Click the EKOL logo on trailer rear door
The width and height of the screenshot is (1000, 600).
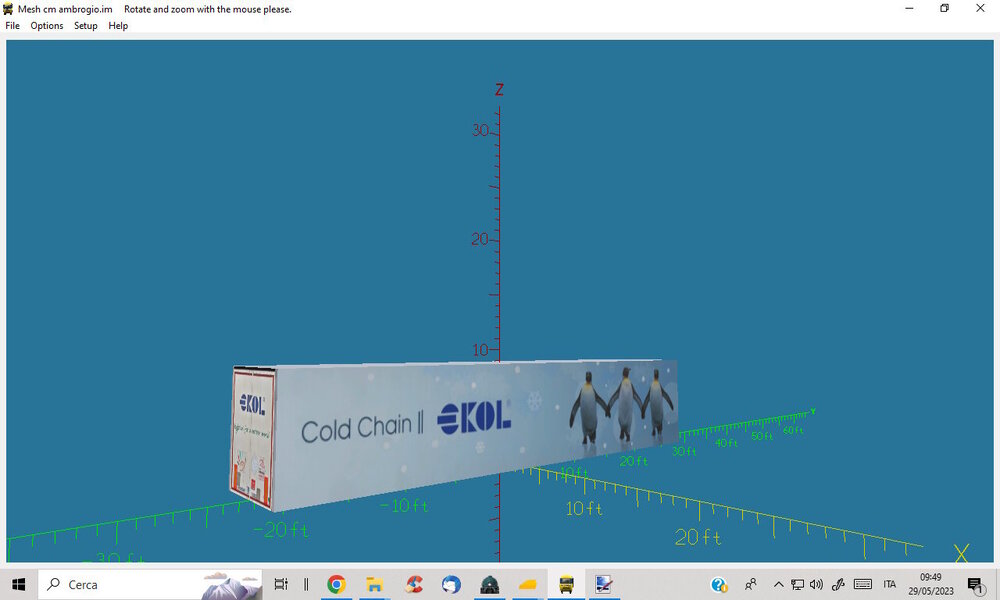[x=252, y=404]
